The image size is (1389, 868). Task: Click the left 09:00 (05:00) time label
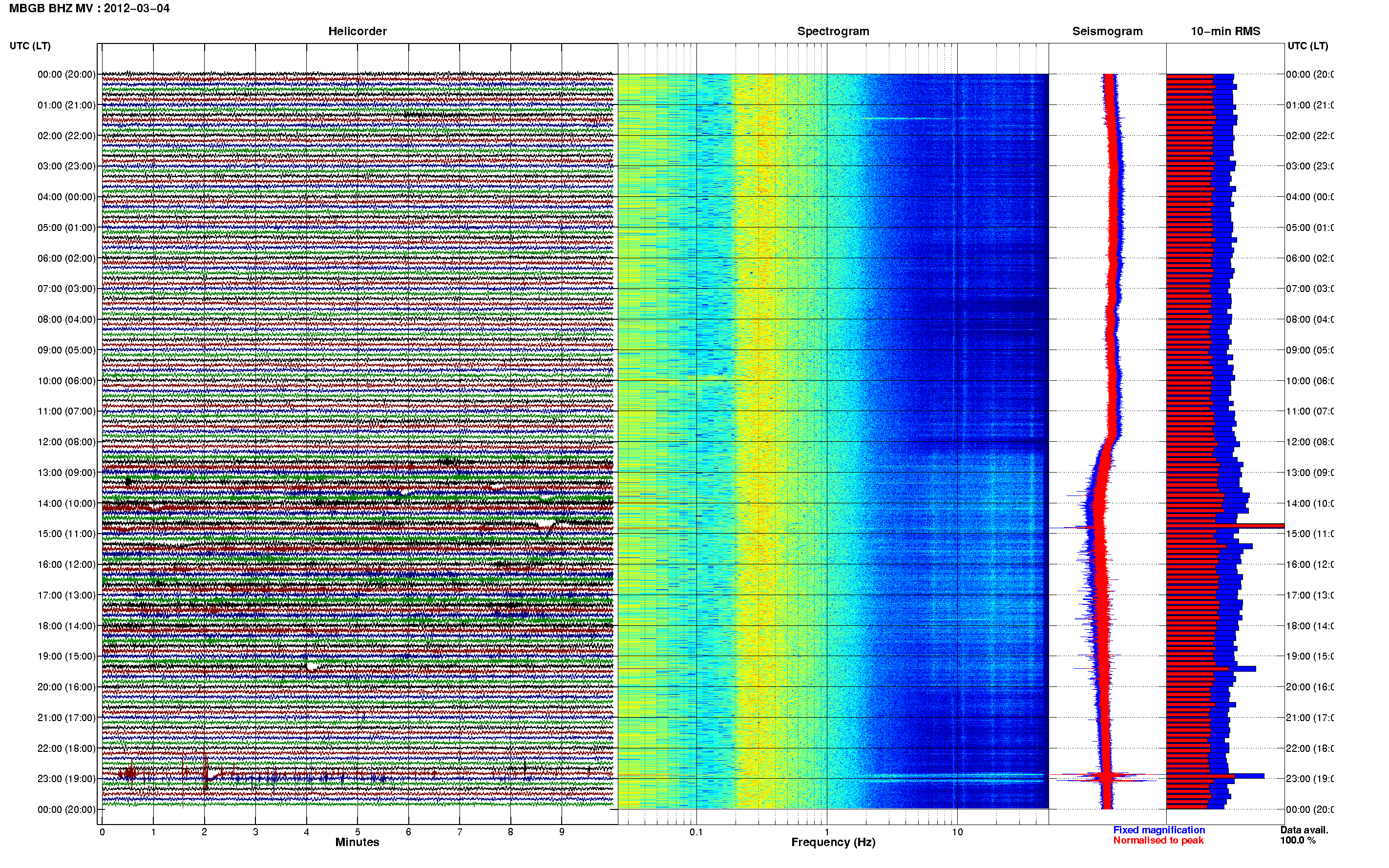[x=66, y=350]
